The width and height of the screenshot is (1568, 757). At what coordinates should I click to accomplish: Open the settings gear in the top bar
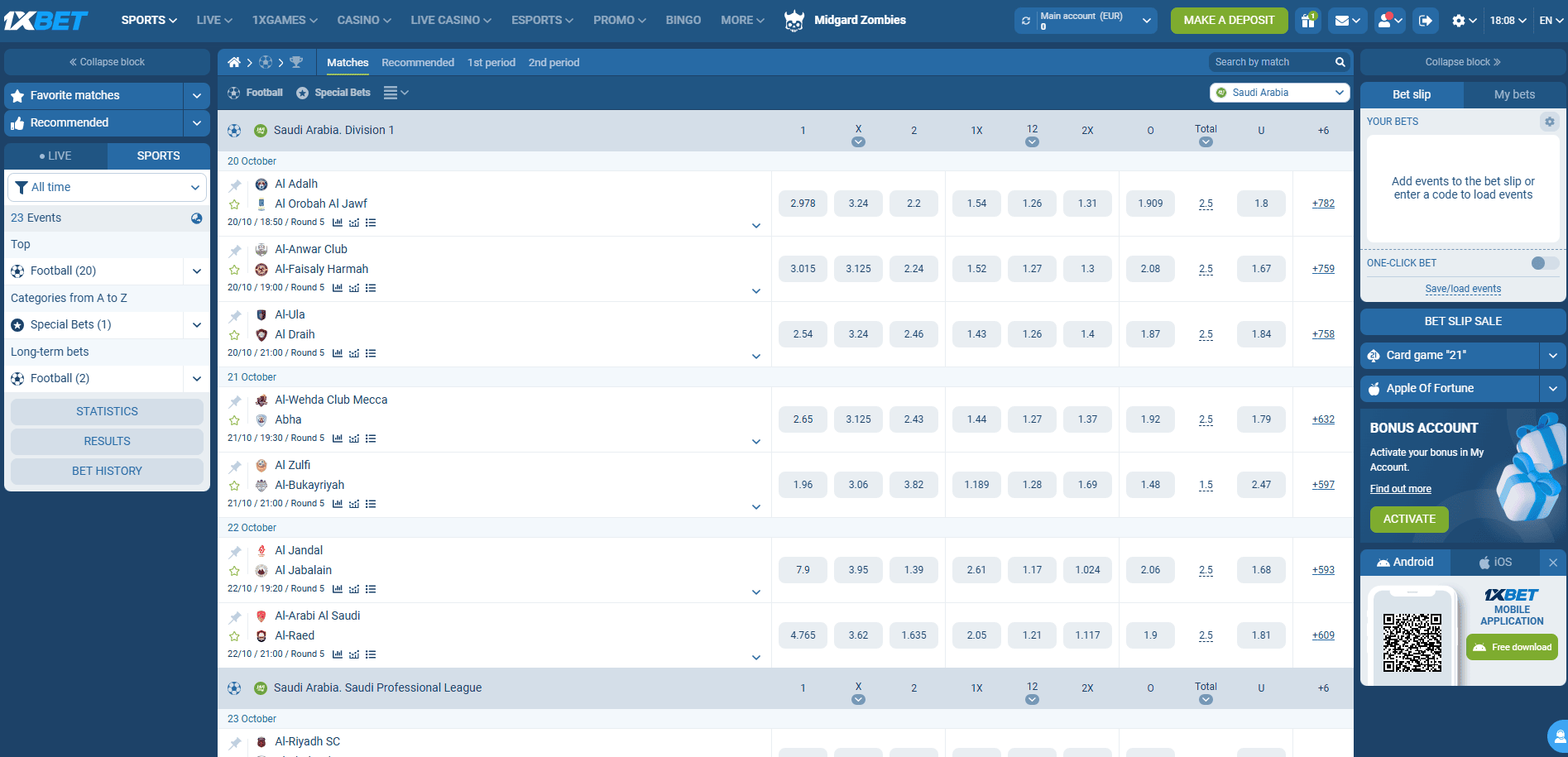click(1460, 20)
